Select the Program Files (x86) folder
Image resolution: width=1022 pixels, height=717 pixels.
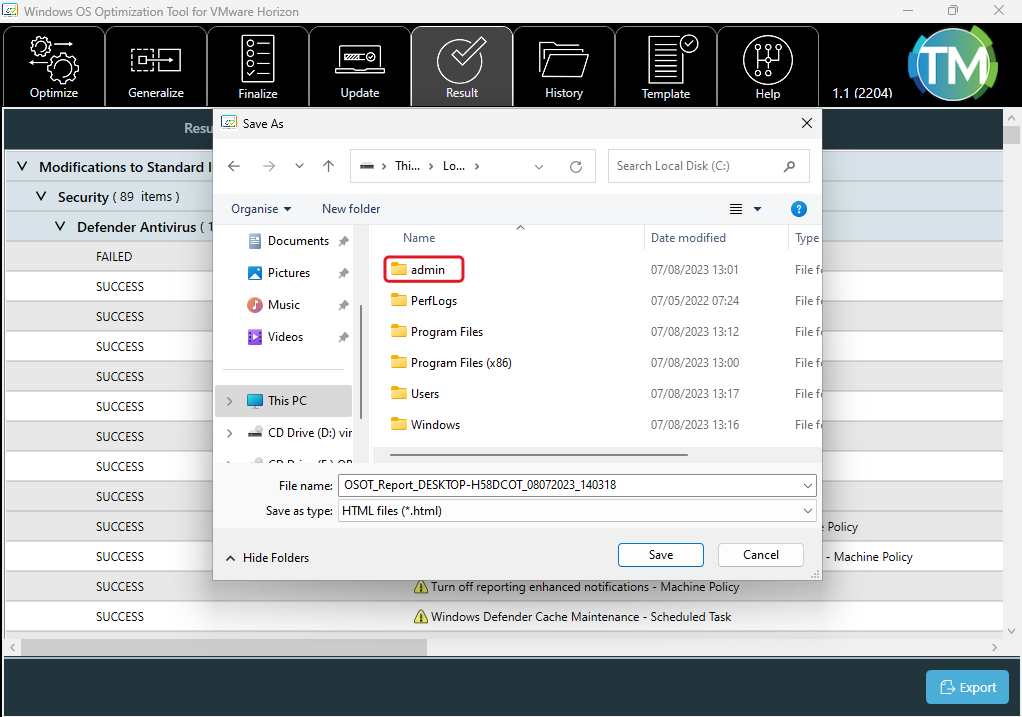460,363
